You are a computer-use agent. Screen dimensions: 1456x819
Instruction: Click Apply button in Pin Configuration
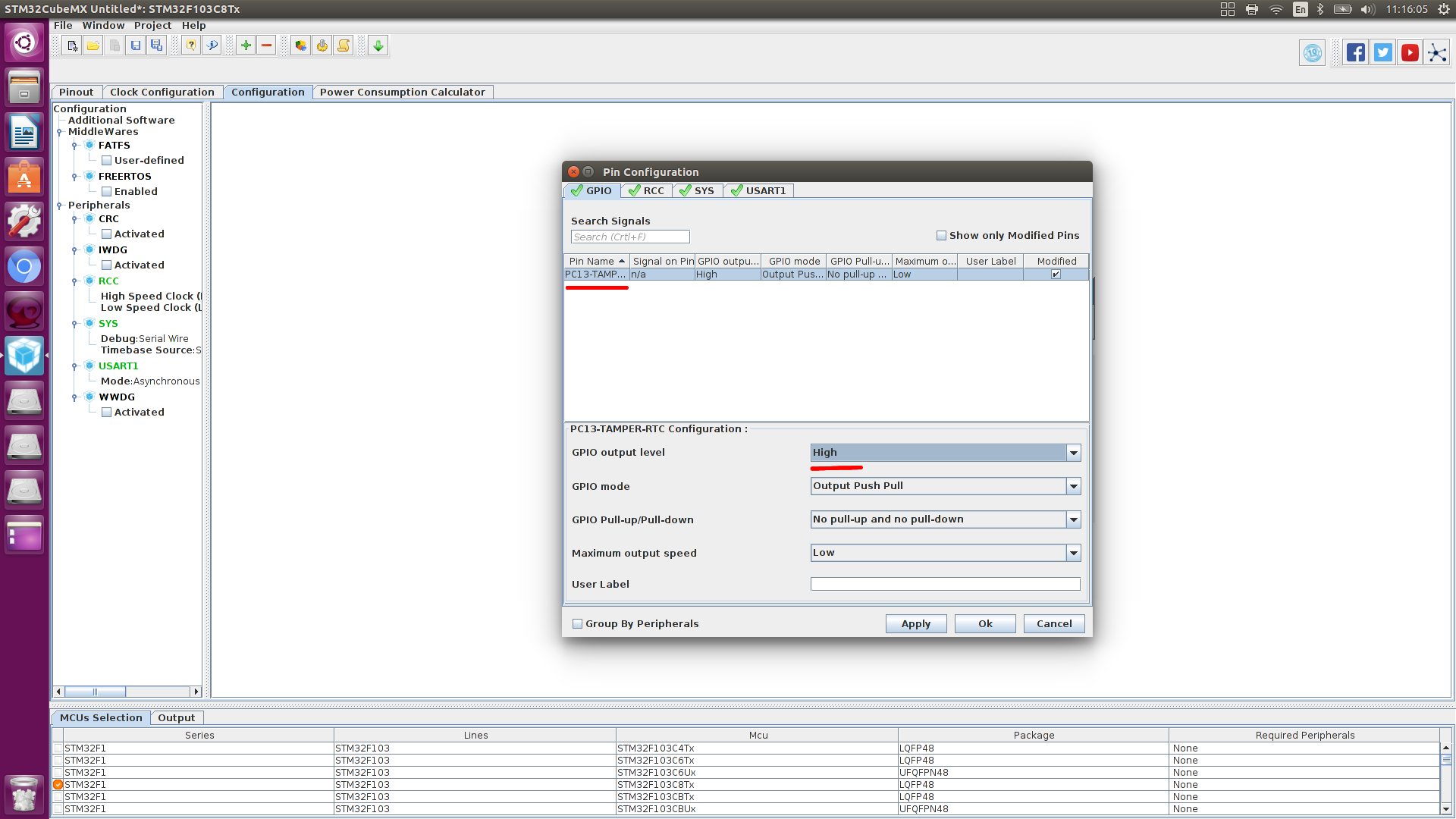pyautogui.click(x=915, y=623)
